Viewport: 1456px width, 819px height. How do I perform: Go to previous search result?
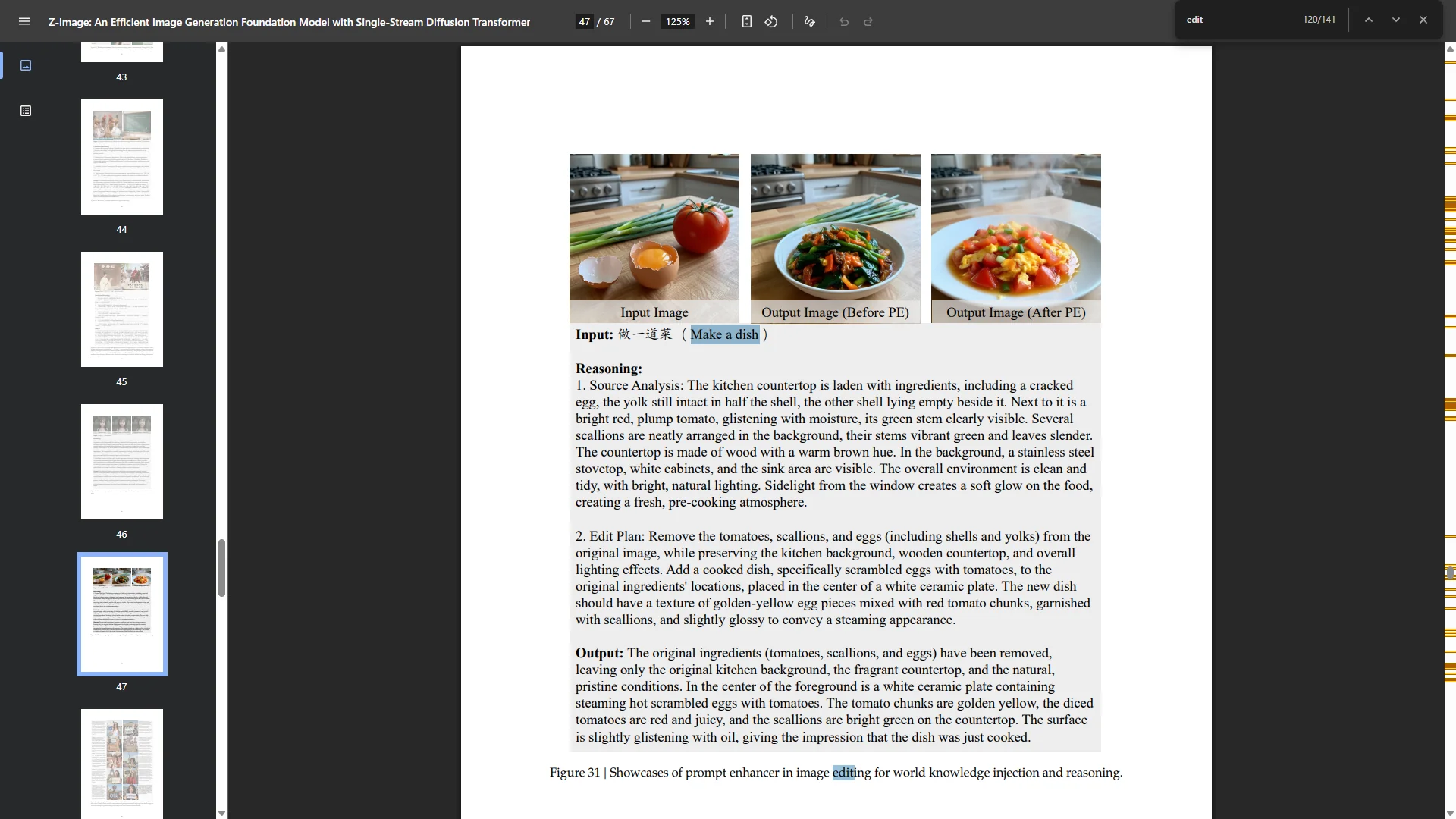[x=1369, y=20]
